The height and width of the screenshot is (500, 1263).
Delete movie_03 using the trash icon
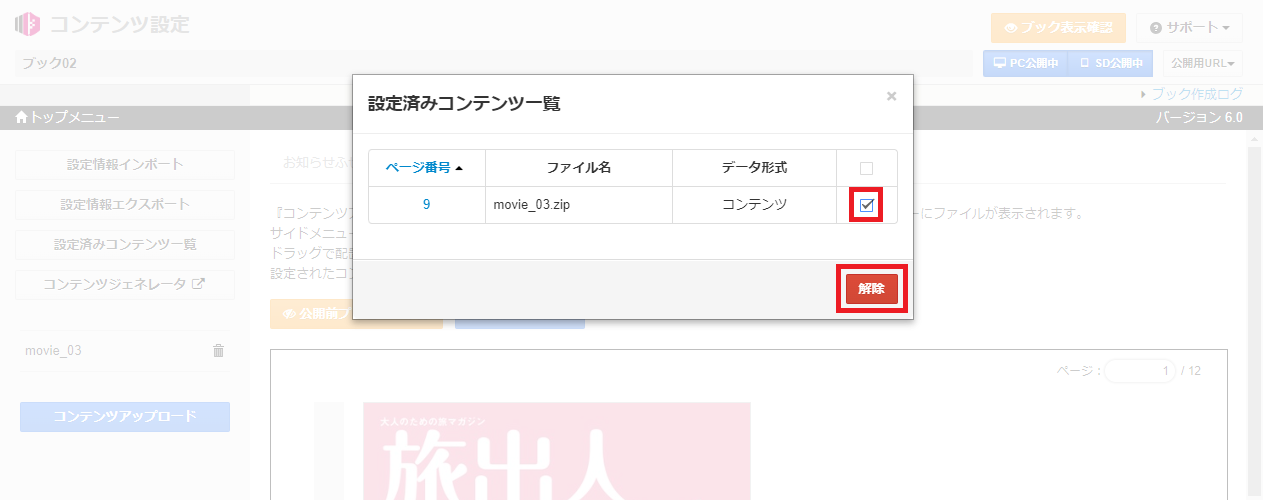click(218, 351)
